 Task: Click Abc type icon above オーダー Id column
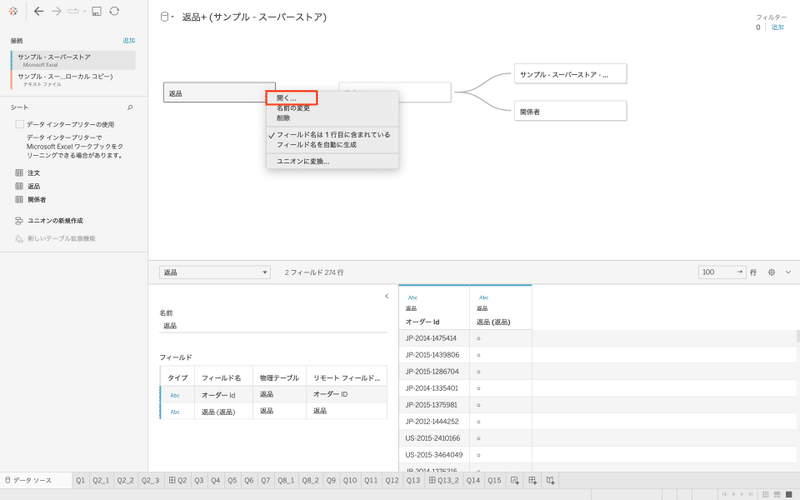point(413,297)
